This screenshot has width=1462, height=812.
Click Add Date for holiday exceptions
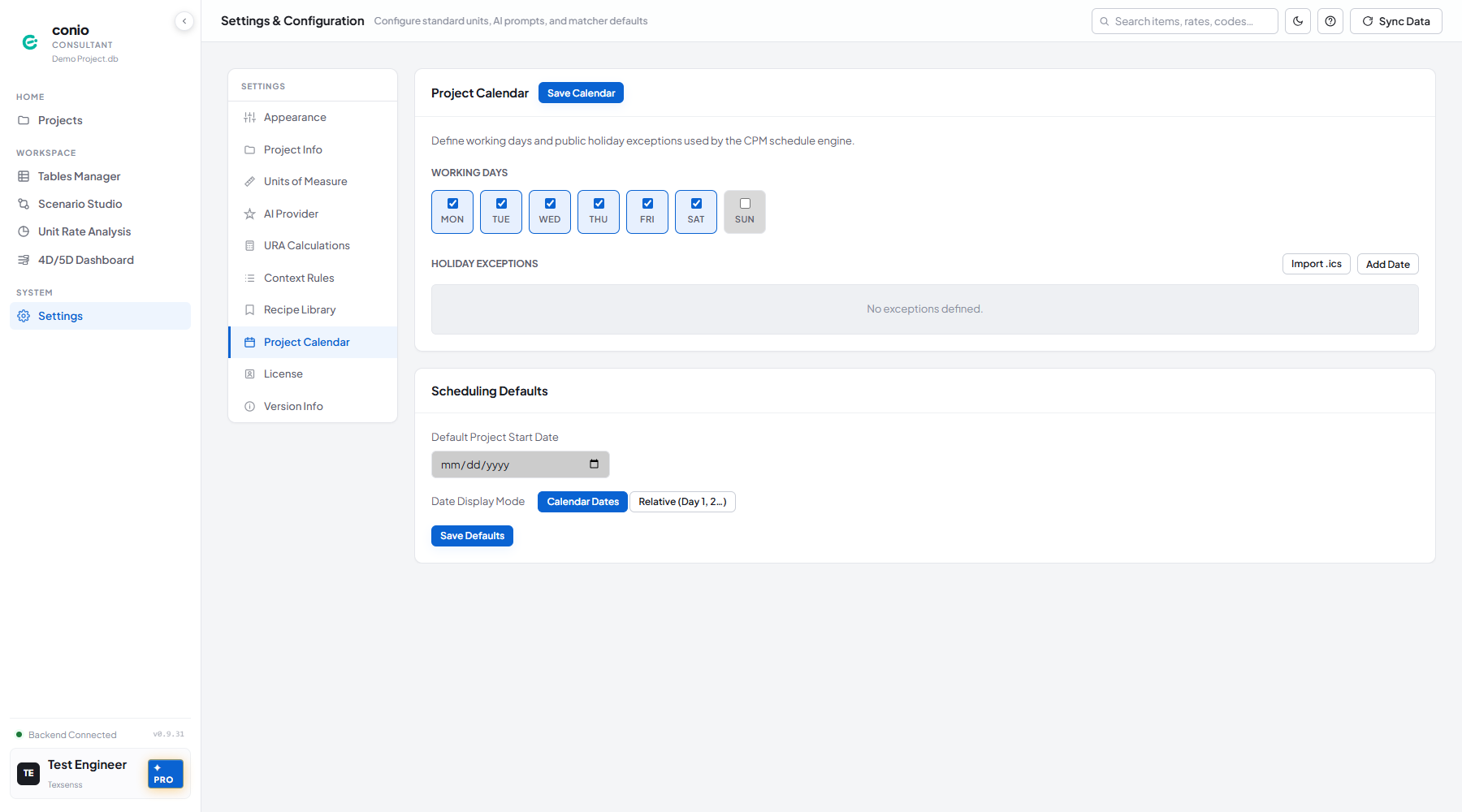point(1388,264)
